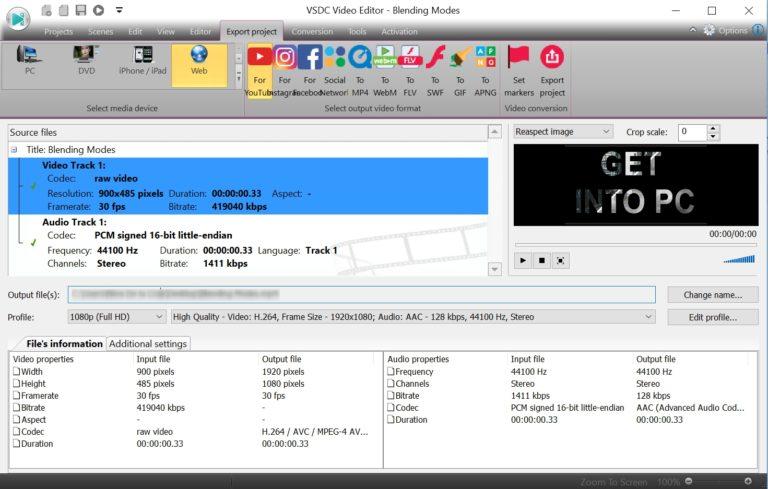The image size is (768, 489).
Task: Open the View ribbon tab
Action: point(166,31)
